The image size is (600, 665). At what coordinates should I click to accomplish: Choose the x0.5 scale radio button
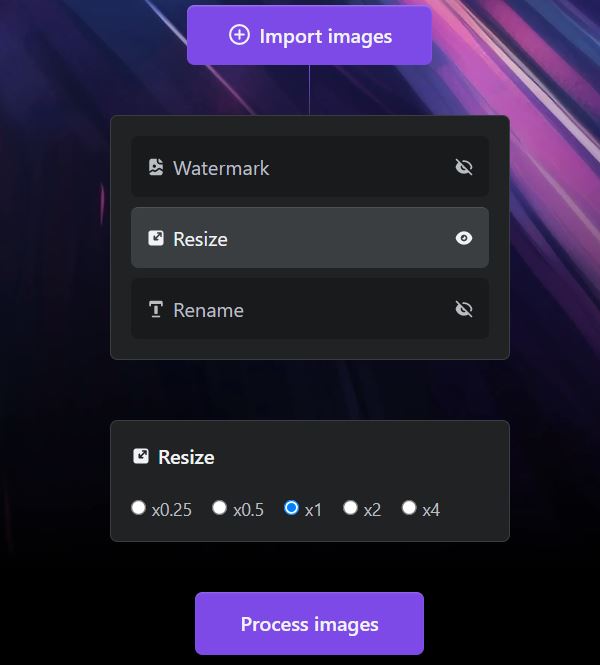(220, 508)
